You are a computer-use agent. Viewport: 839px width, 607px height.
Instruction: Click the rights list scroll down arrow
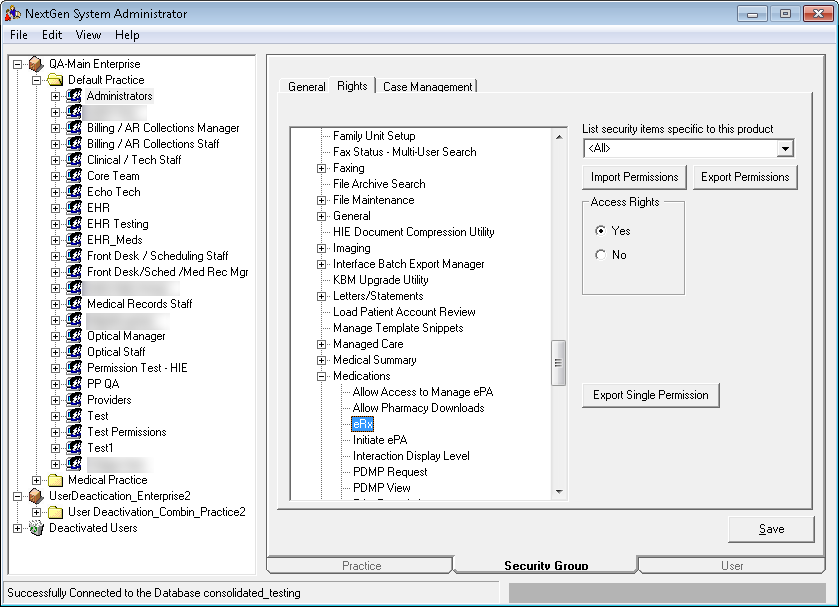(x=559, y=491)
